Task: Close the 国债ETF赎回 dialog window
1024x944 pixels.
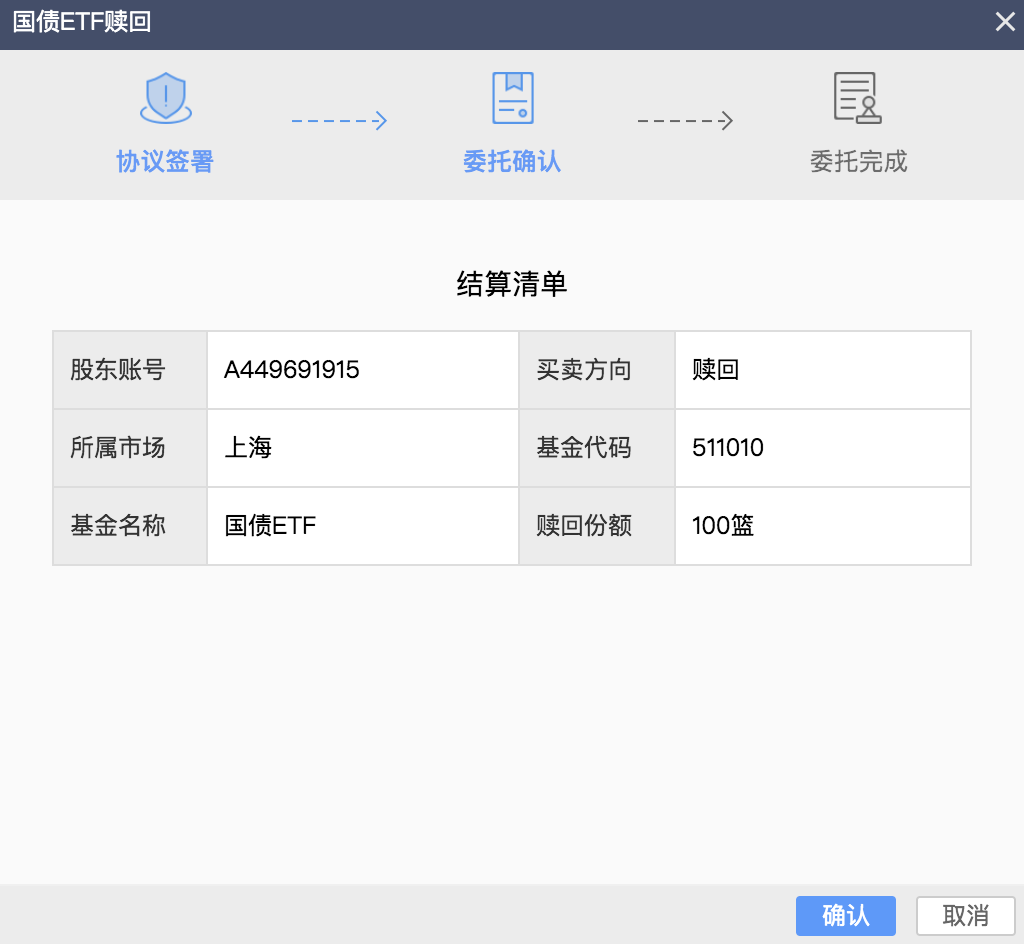Action: click(1004, 22)
